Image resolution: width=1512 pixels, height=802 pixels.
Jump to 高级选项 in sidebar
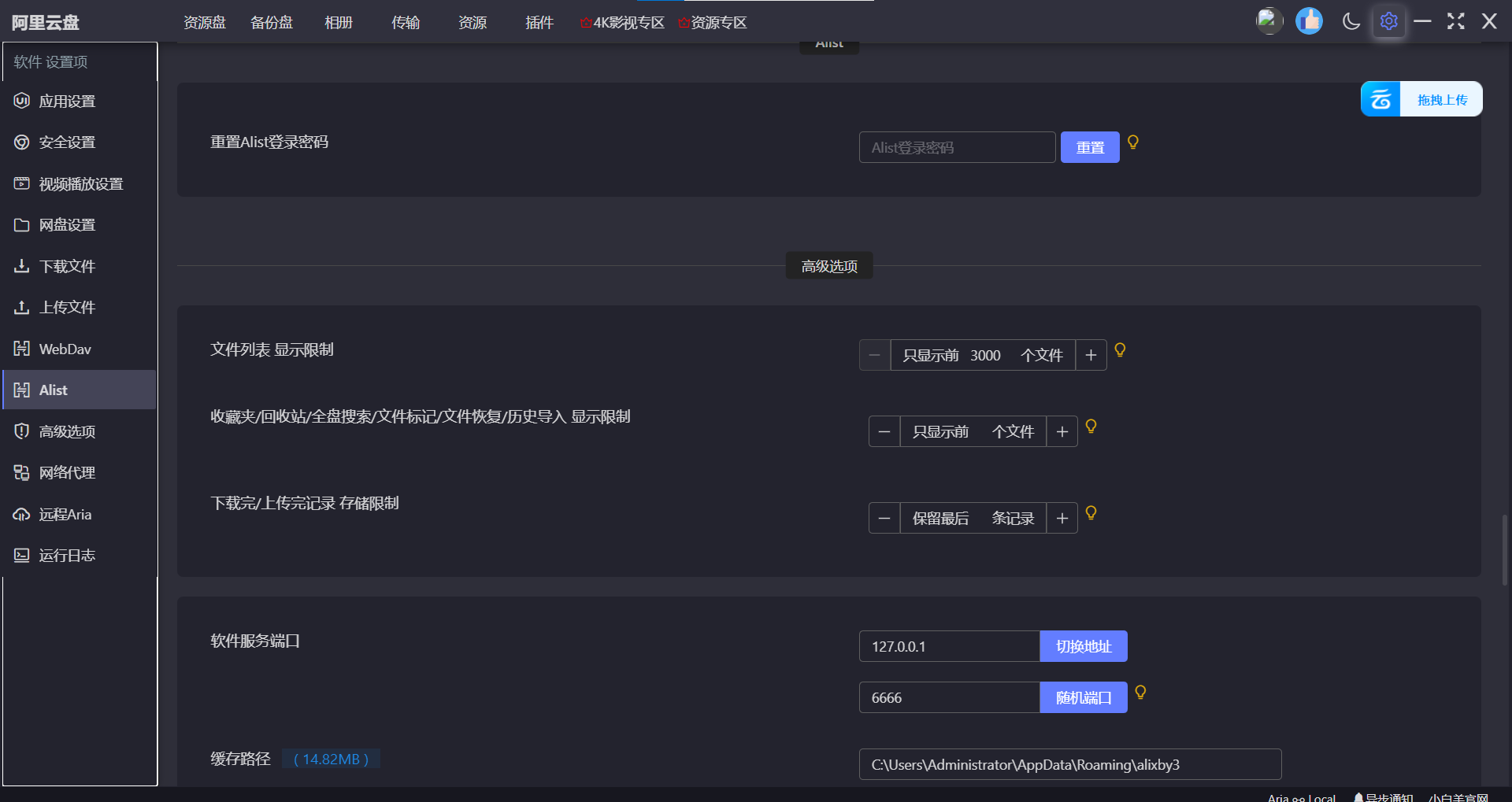[79, 431]
